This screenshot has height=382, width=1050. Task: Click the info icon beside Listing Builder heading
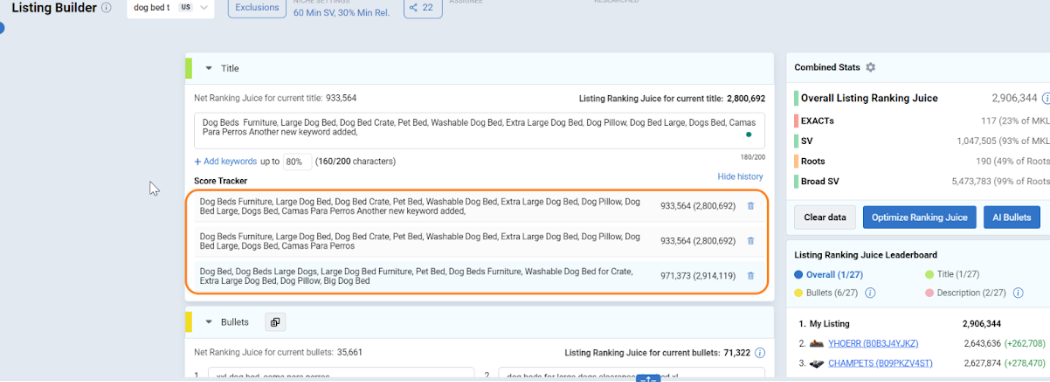tap(106, 8)
